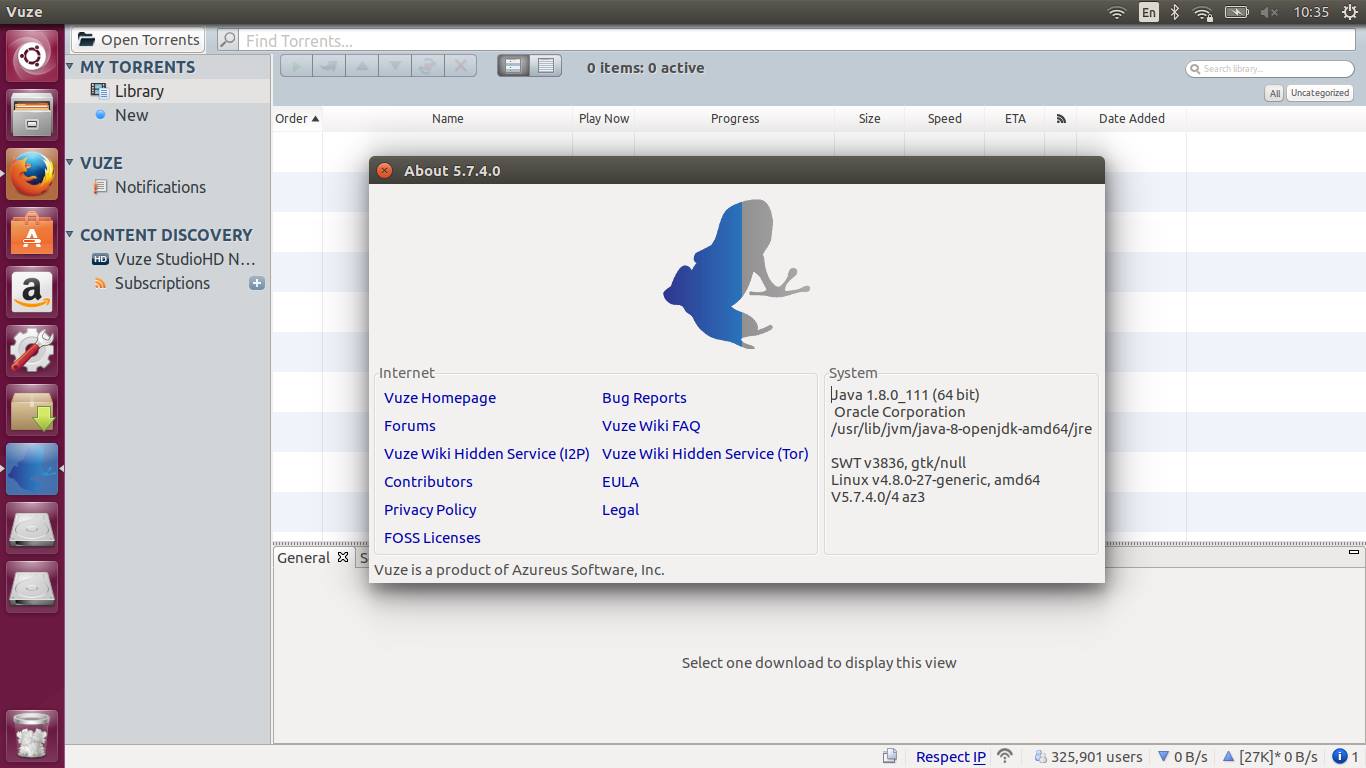The height and width of the screenshot is (768, 1366).
Task: Click the RSS feed column header icon
Action: coord(1061,118)
